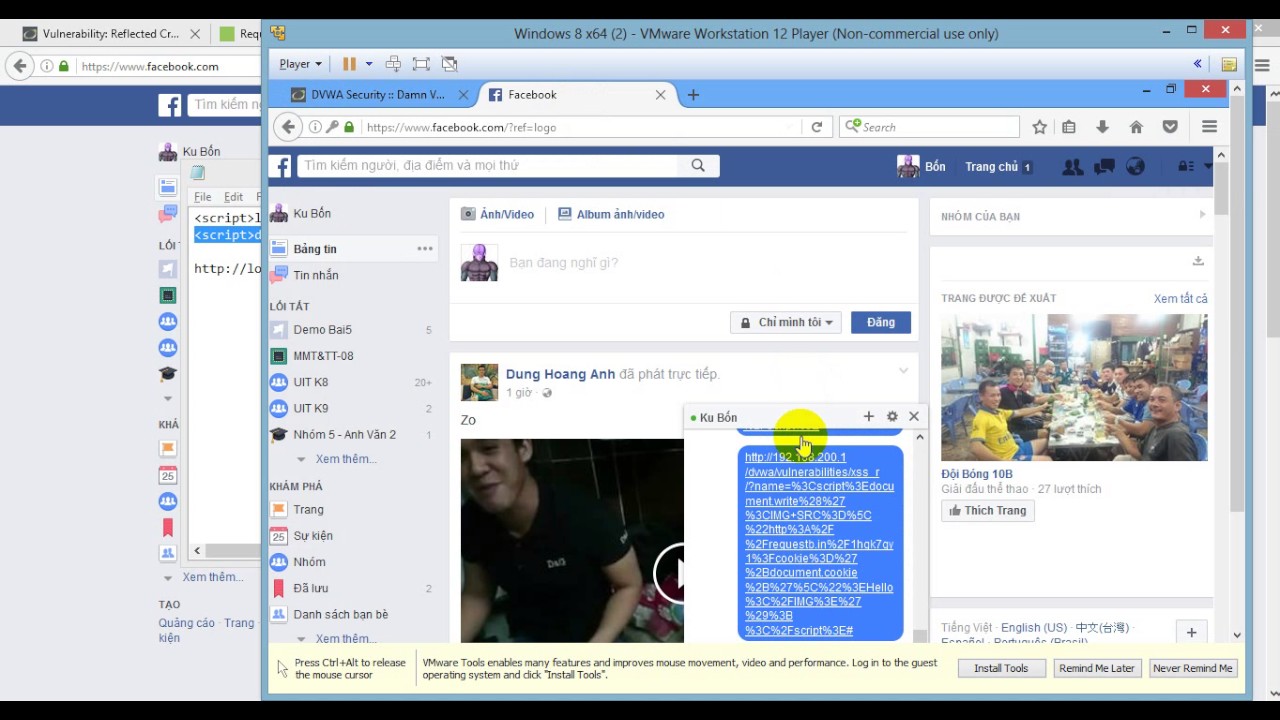Open the VMware Player menu
This screenshot has width=1280, height=720.
(x=300, y=64)
